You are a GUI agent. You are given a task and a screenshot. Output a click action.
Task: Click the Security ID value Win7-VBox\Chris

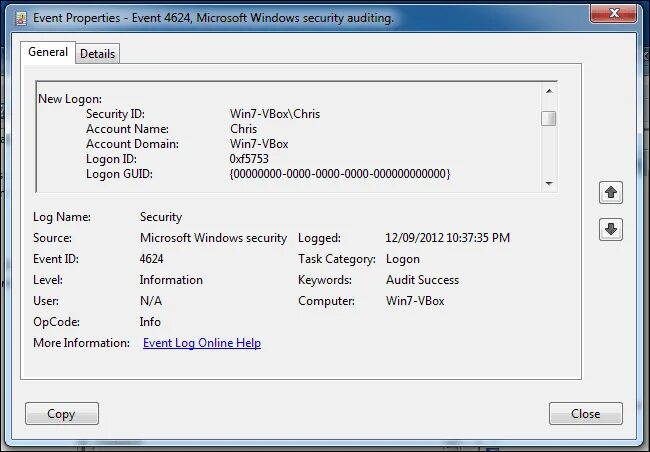[275, 114]
